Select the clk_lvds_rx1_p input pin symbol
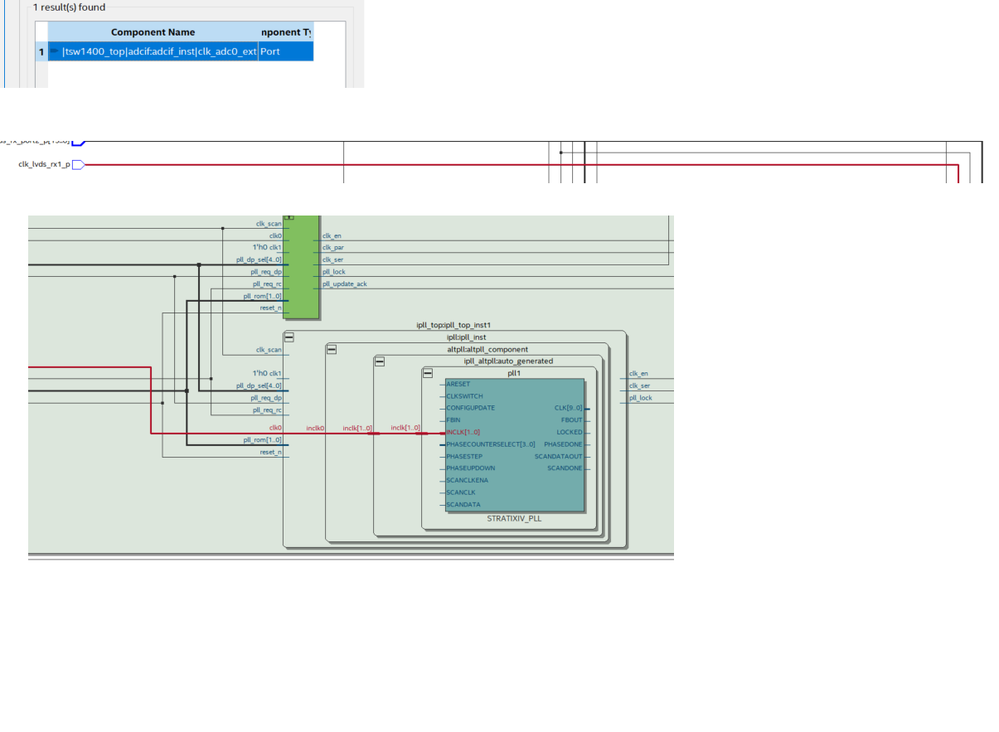 tap(78, 165)
